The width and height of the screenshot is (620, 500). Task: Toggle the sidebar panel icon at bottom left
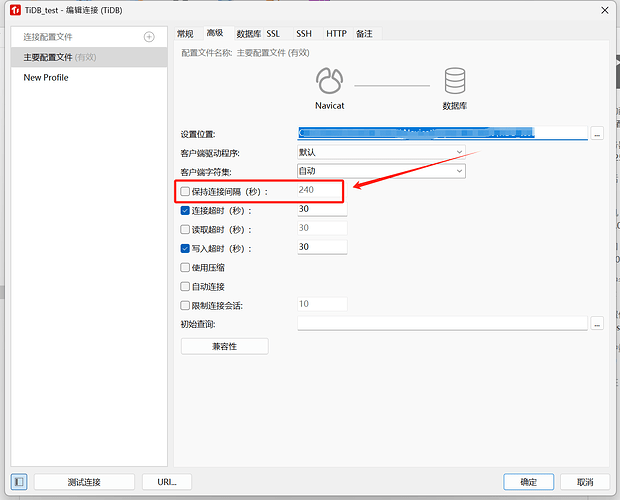(19, 482)
